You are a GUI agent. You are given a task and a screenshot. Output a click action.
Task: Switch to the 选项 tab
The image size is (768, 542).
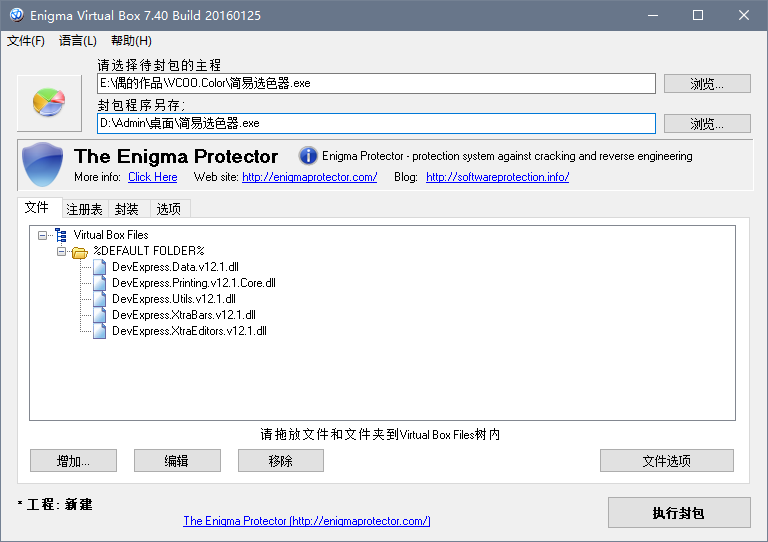[x=169, y=209]
